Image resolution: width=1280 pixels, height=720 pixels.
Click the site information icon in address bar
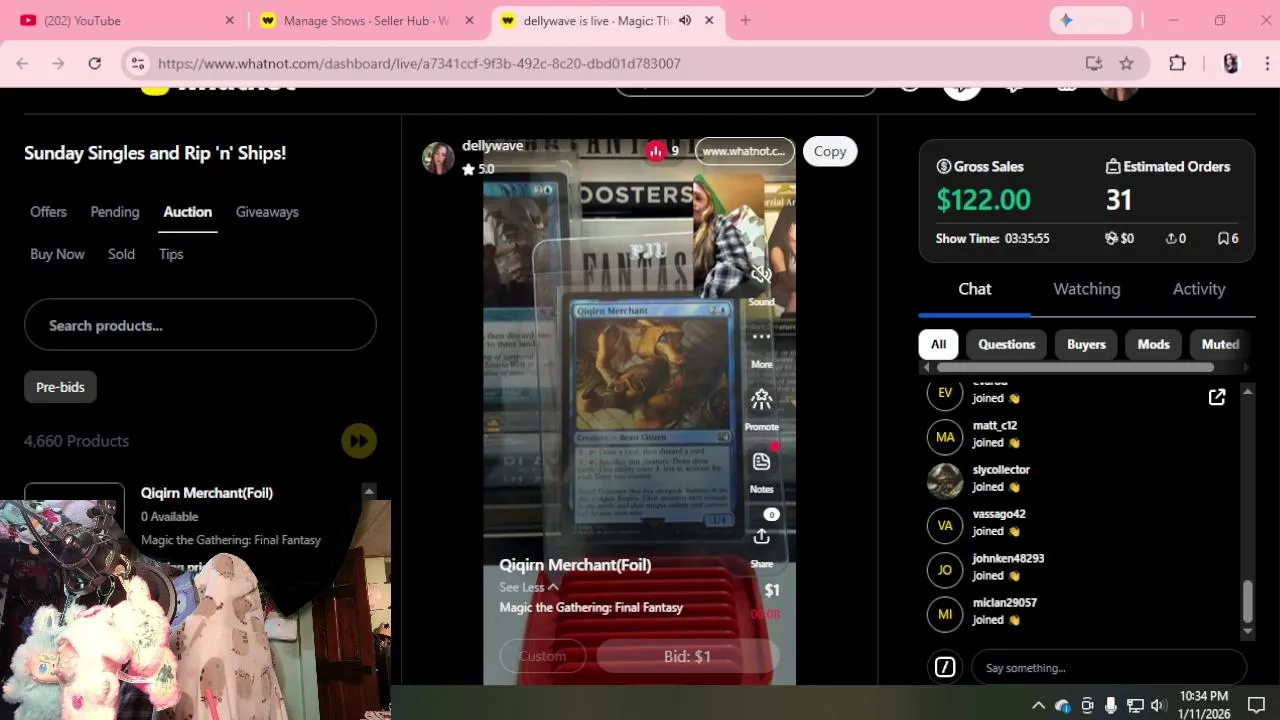click(138, 63)
